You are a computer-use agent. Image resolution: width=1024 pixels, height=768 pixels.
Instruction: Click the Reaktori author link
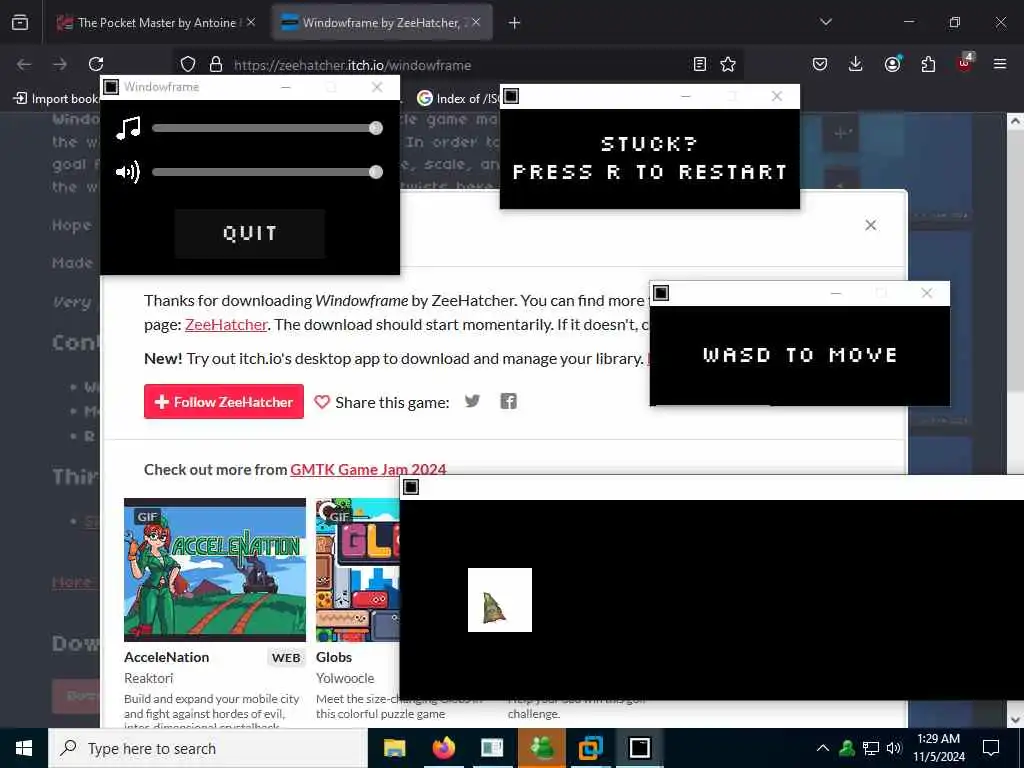point(148,679)
